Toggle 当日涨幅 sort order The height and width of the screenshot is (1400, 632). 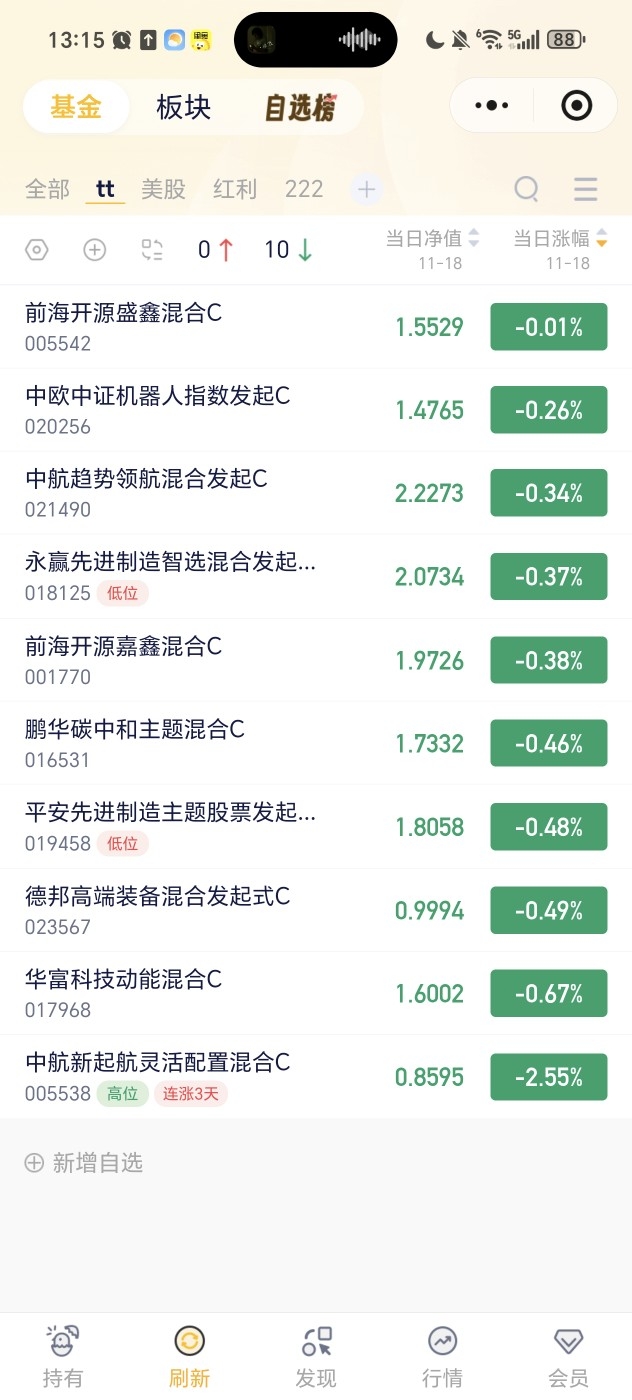click(601, 239)
